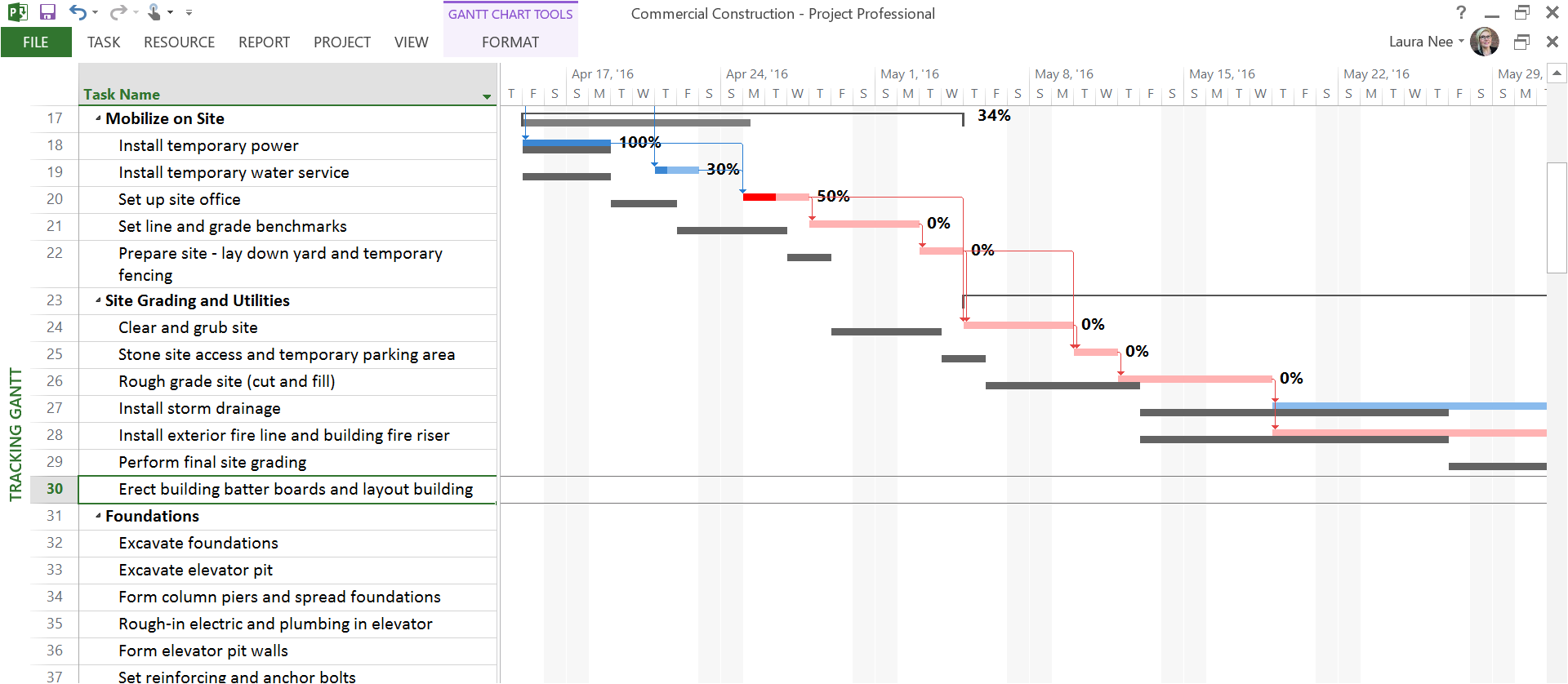This screenshot has height=684, width=1568.
Task: Switch to the RESOURCE ribbon tab
Action: tap(179, 42)
